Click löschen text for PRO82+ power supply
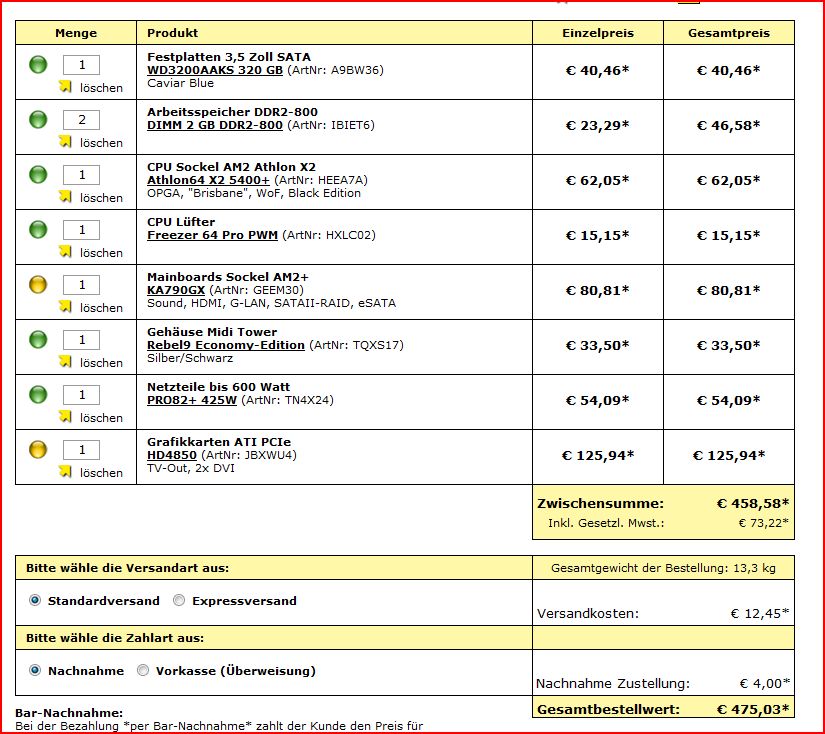The height and width of the screenshot is (734, 825). click(101, 418)
